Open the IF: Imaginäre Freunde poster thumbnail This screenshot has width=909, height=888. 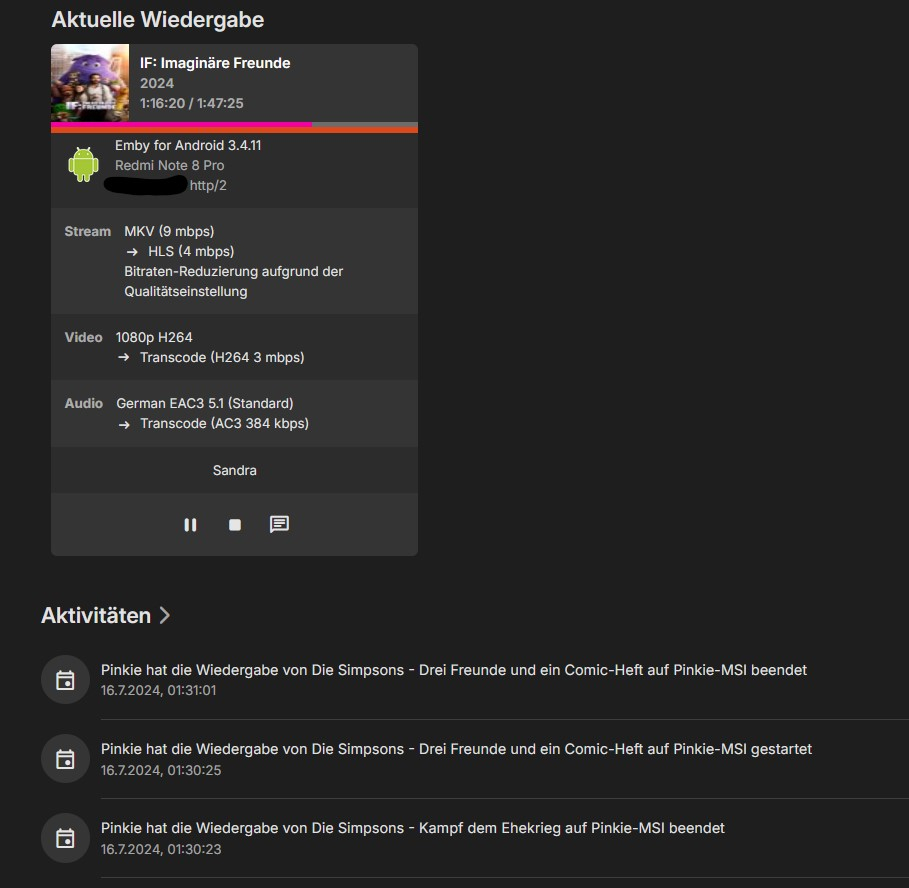pos(90,83)
